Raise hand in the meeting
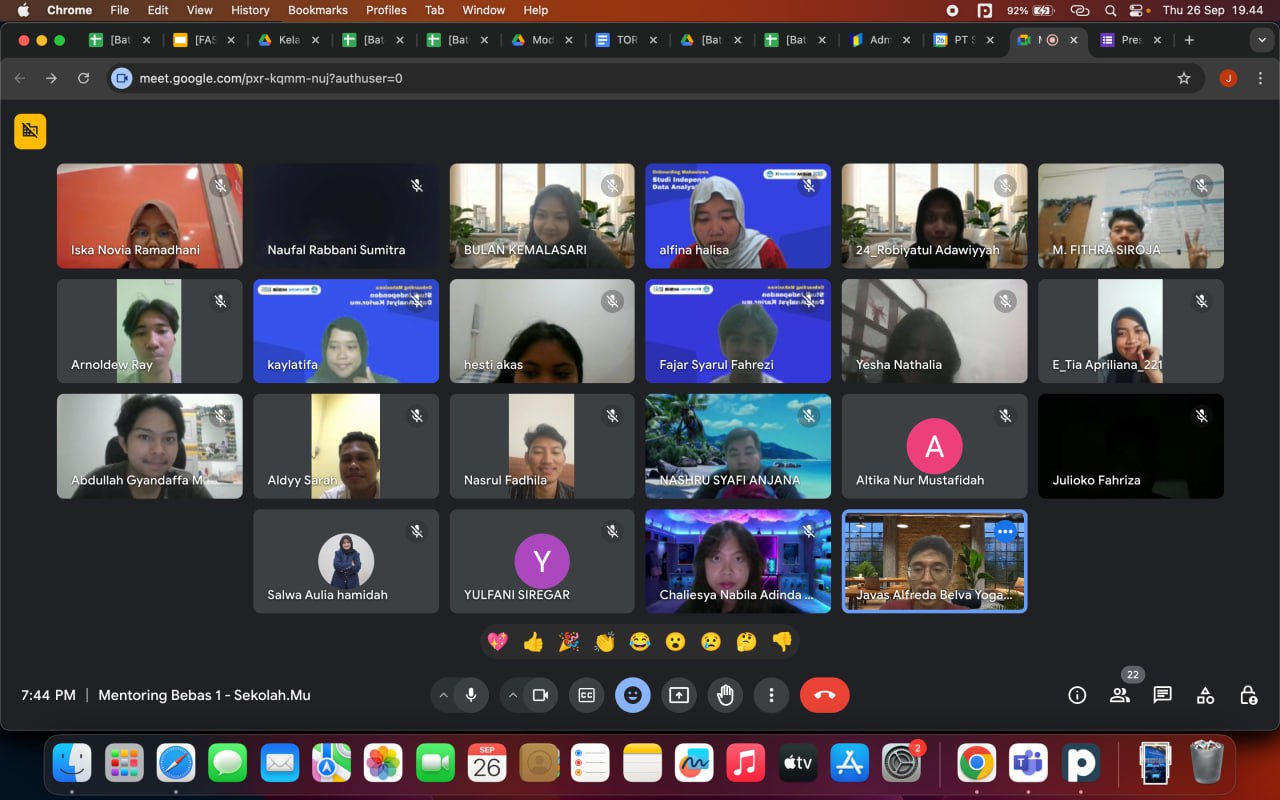This screenshot has width=1280, height=800. (x=725, y=695)
